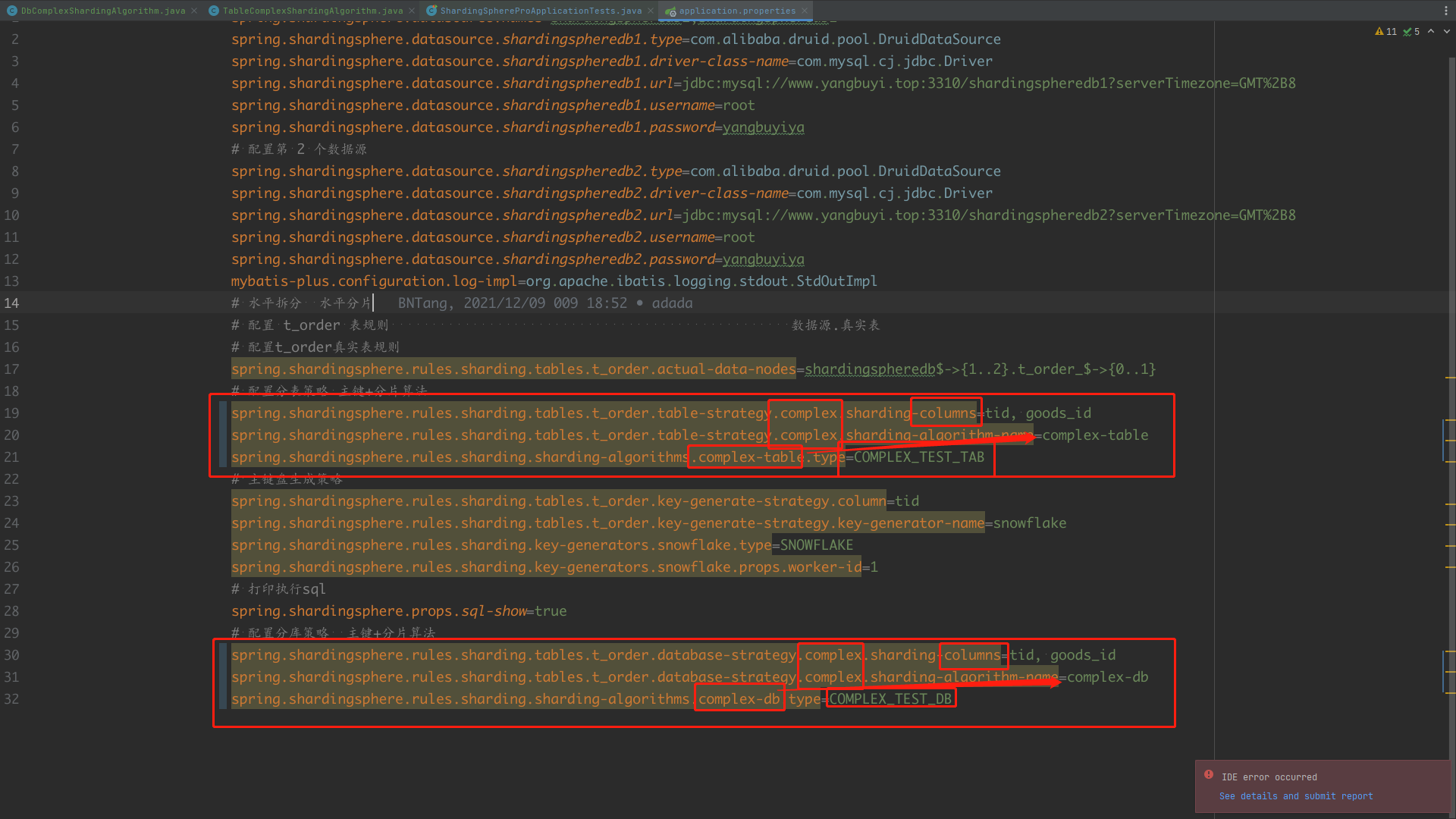Click the DbComplexShardingAlgorithm class icon
This screenshot has height=819, width=1456.
(12, 11)
